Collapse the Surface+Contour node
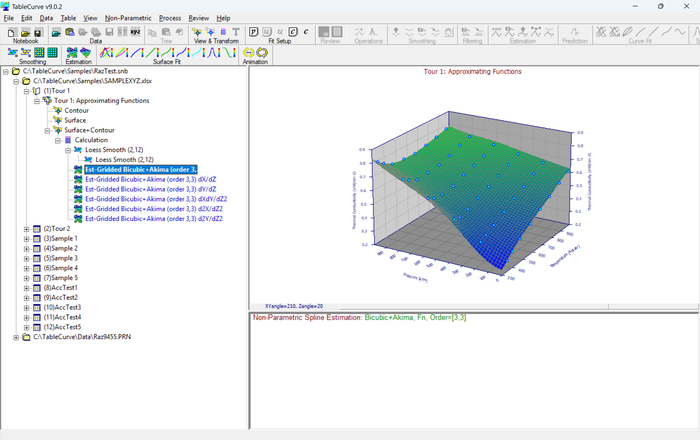Viewport: 700px width, 440px height. tap(47, 130)
